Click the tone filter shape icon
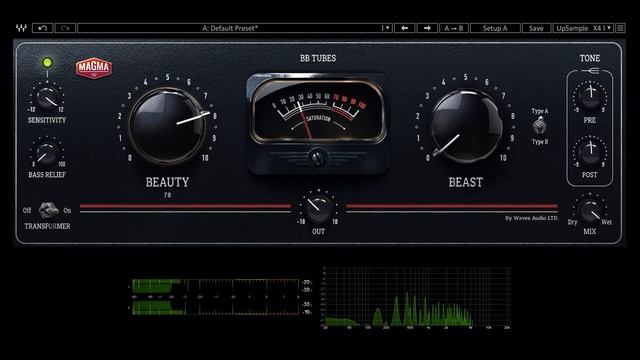Image resolution: width=640 pixels, height=360 pixels. click(x=591, y=71)
